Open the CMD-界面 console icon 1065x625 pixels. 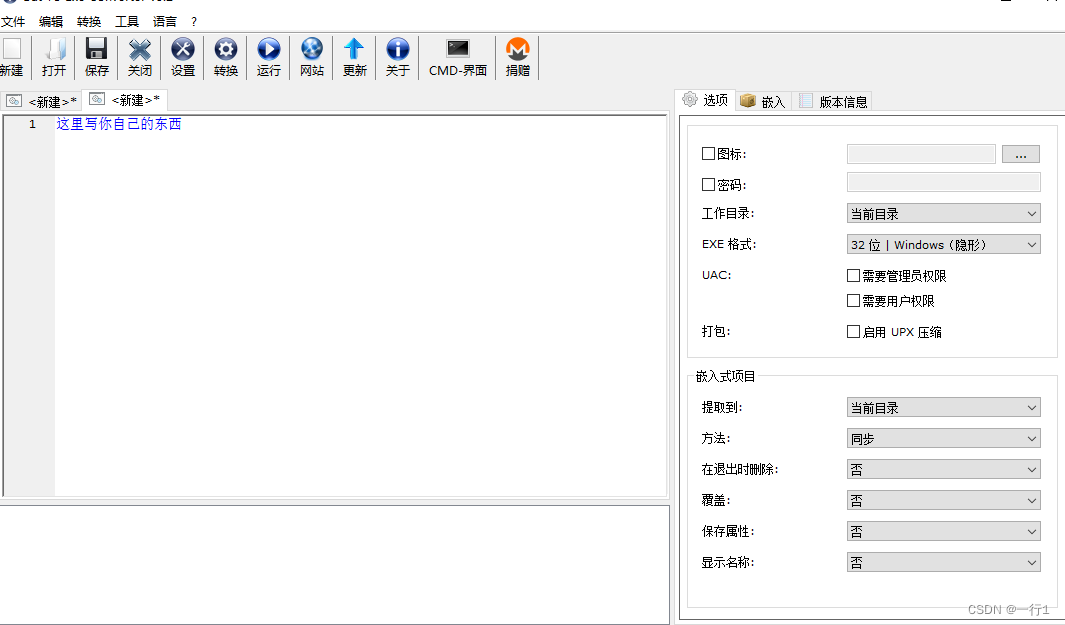(x=458, y=49)
